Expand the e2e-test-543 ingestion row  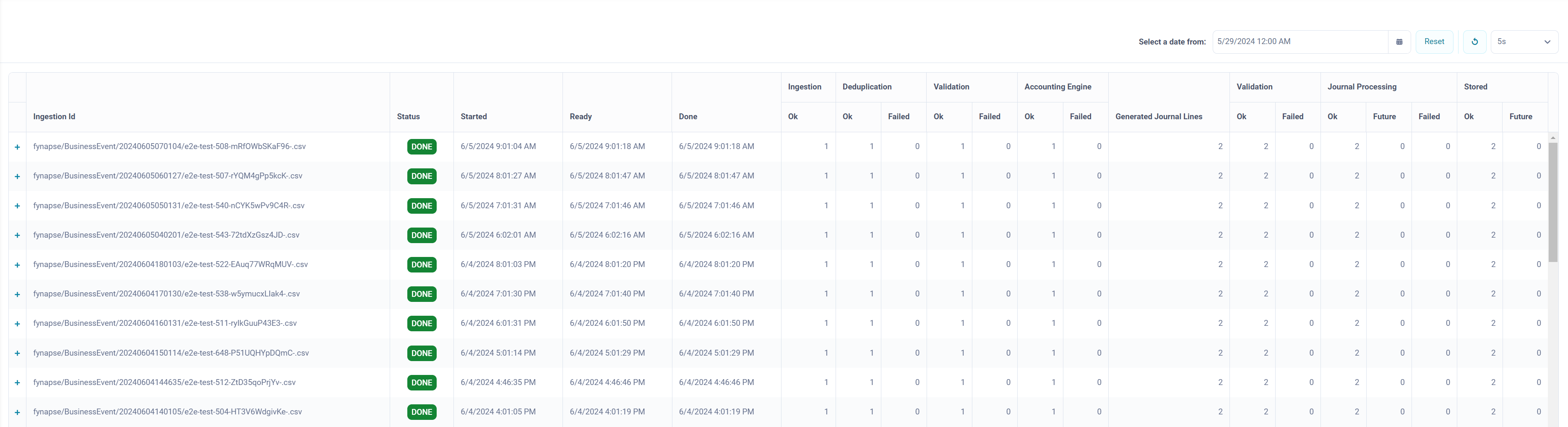(x=17, y=235)
